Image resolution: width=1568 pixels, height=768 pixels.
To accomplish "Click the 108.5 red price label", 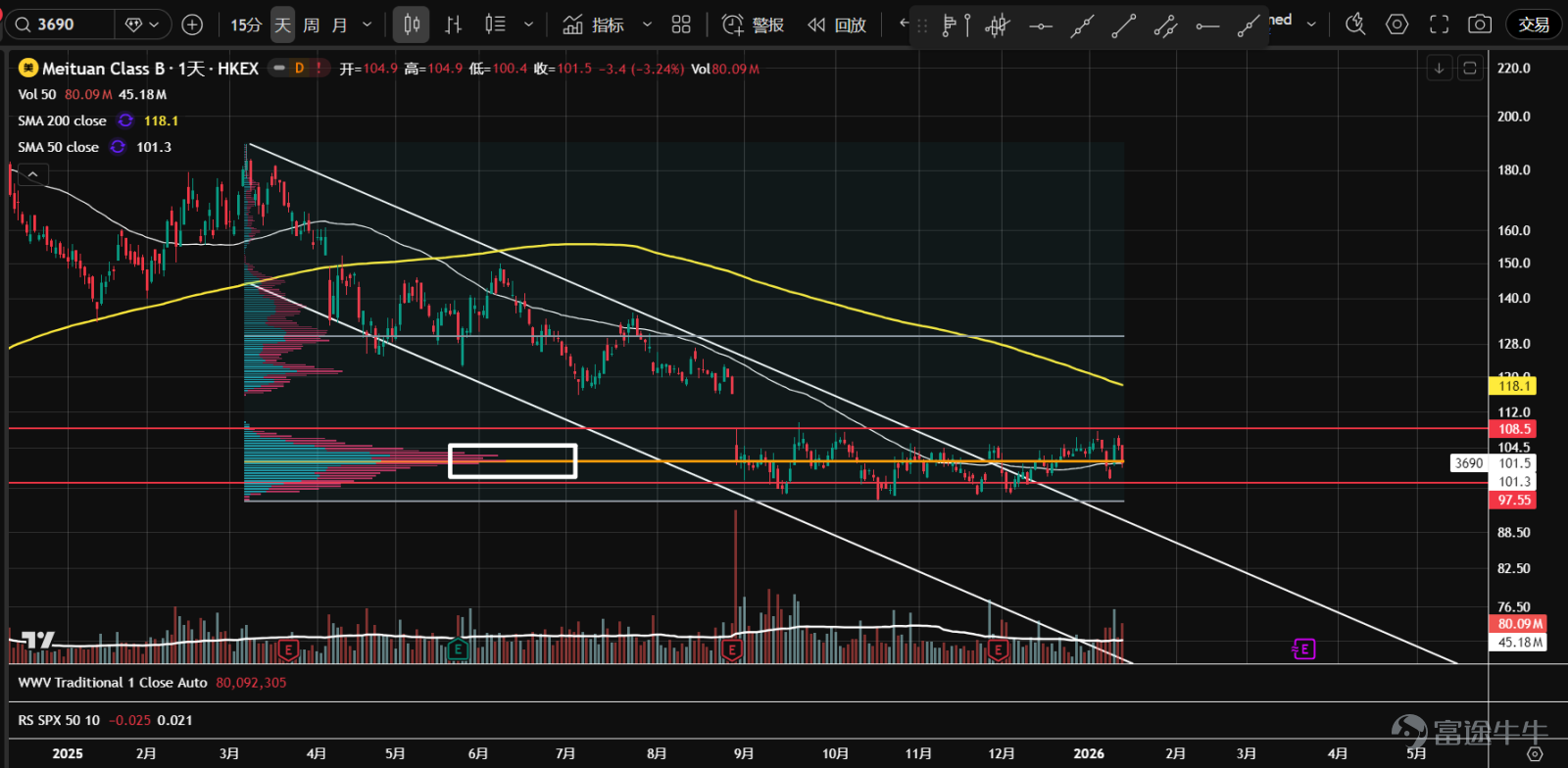I will (1514, 429).
